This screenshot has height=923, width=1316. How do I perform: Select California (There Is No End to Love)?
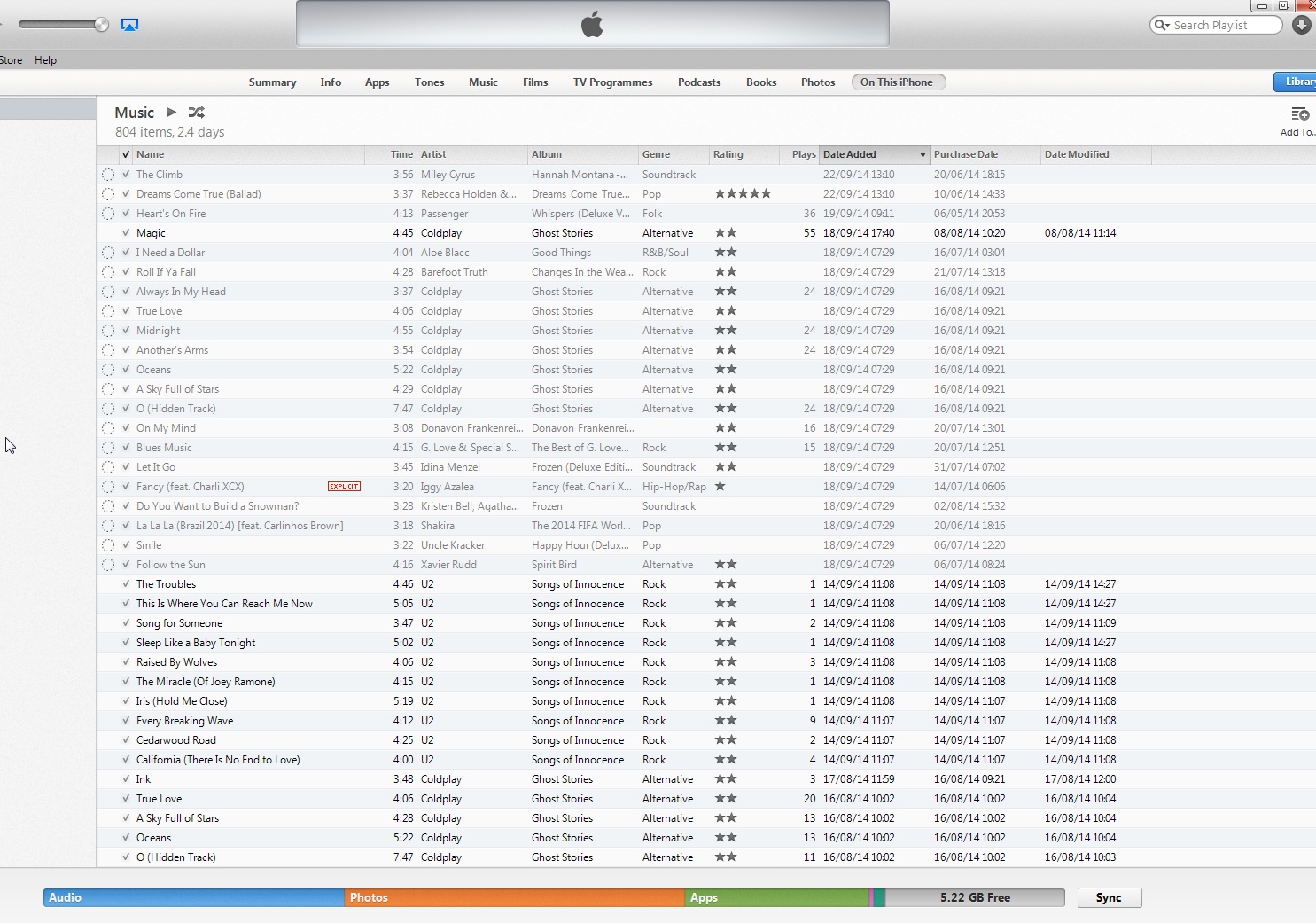[218, 760]
